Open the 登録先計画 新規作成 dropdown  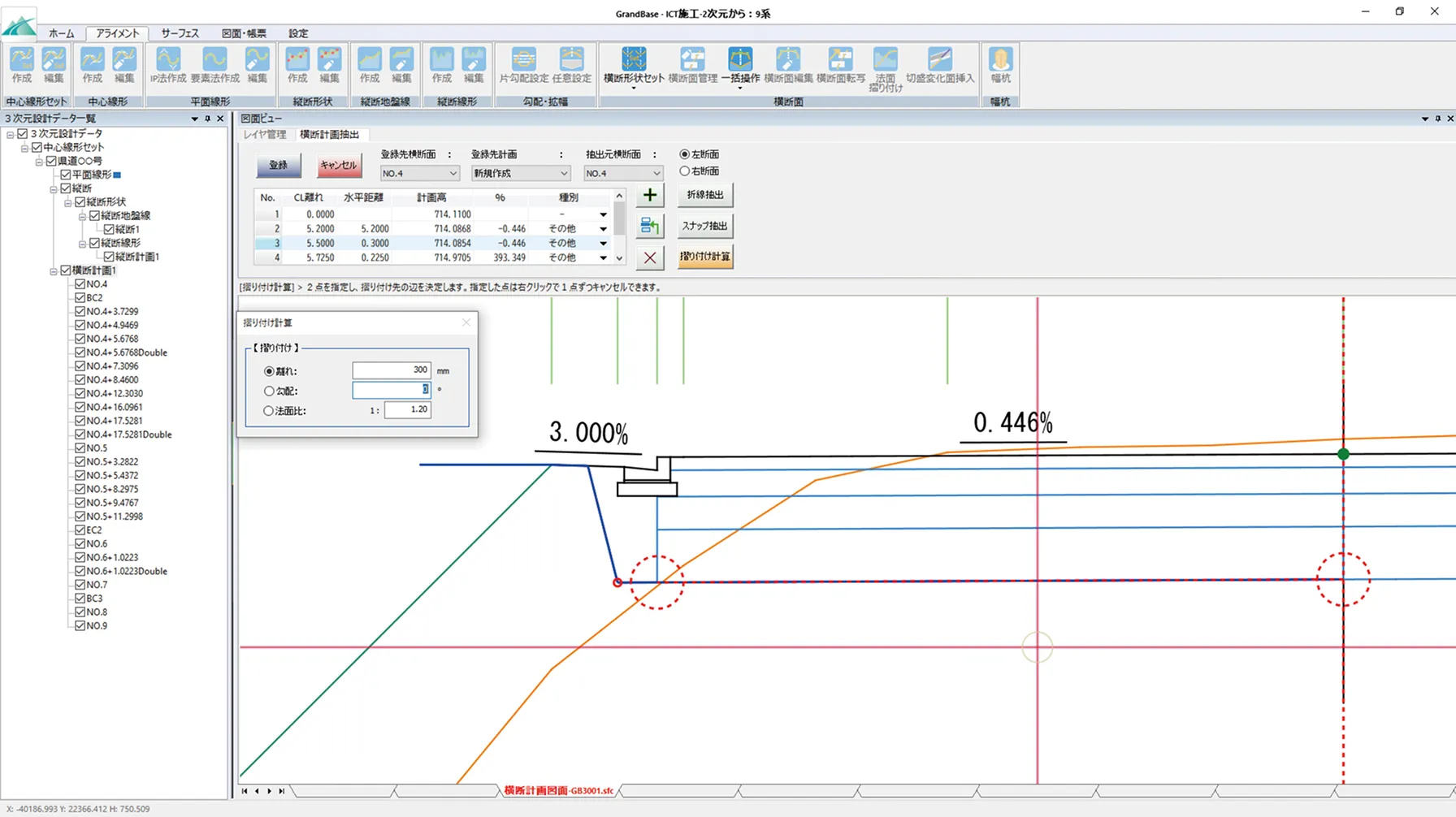tap(520, 174)
